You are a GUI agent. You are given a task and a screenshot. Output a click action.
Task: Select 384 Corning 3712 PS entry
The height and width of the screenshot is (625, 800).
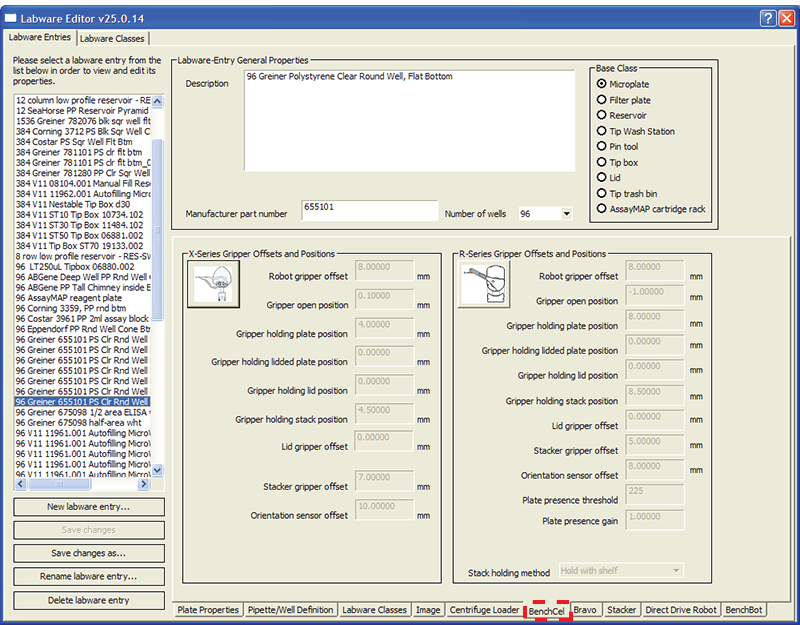coord(82,131)
